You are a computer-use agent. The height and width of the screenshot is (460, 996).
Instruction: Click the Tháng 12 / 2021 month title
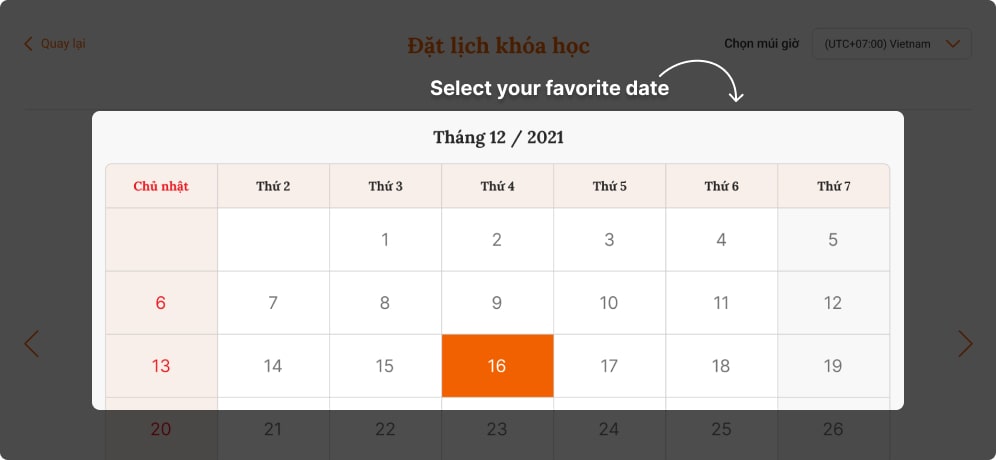498,137
